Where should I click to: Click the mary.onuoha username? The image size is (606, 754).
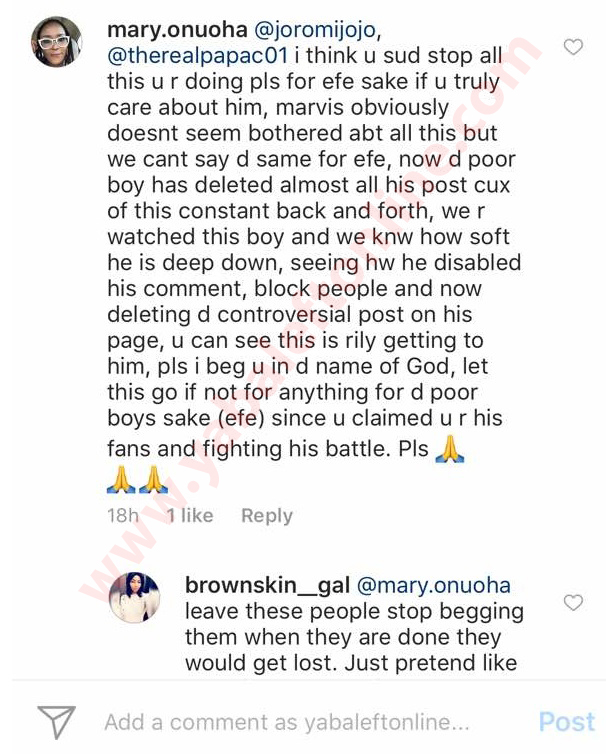click(177, 30)
